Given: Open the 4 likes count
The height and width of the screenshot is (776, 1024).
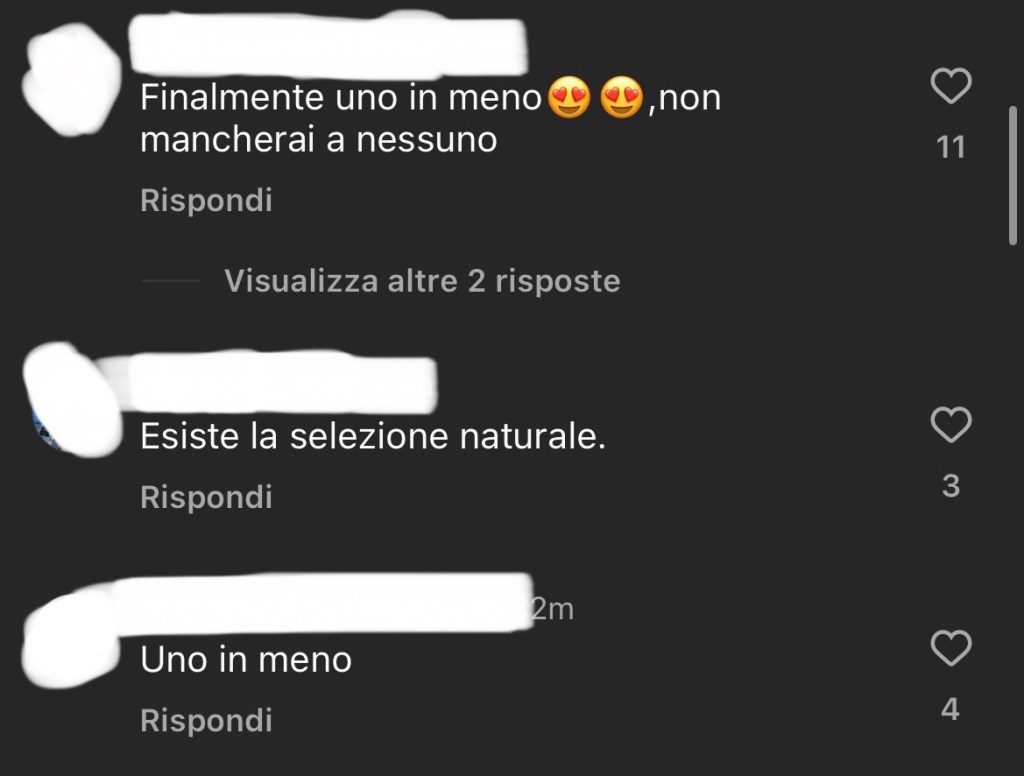Looking at the screenshot, I should pyautogui.click(x=950, y=709).
